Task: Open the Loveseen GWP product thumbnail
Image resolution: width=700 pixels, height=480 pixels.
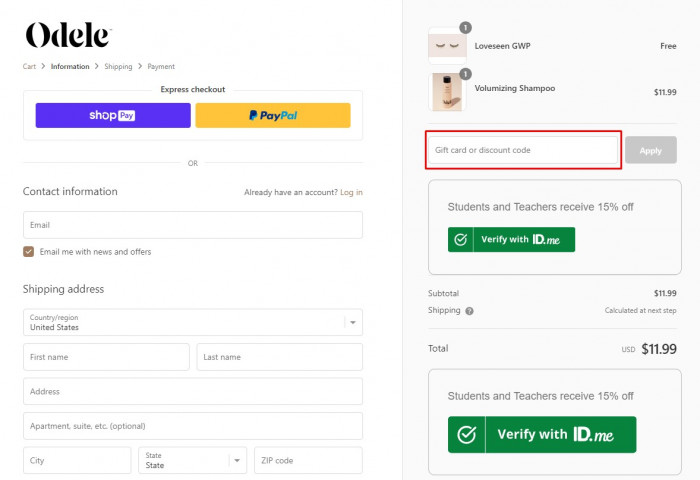Action: [x=447, y=46]
